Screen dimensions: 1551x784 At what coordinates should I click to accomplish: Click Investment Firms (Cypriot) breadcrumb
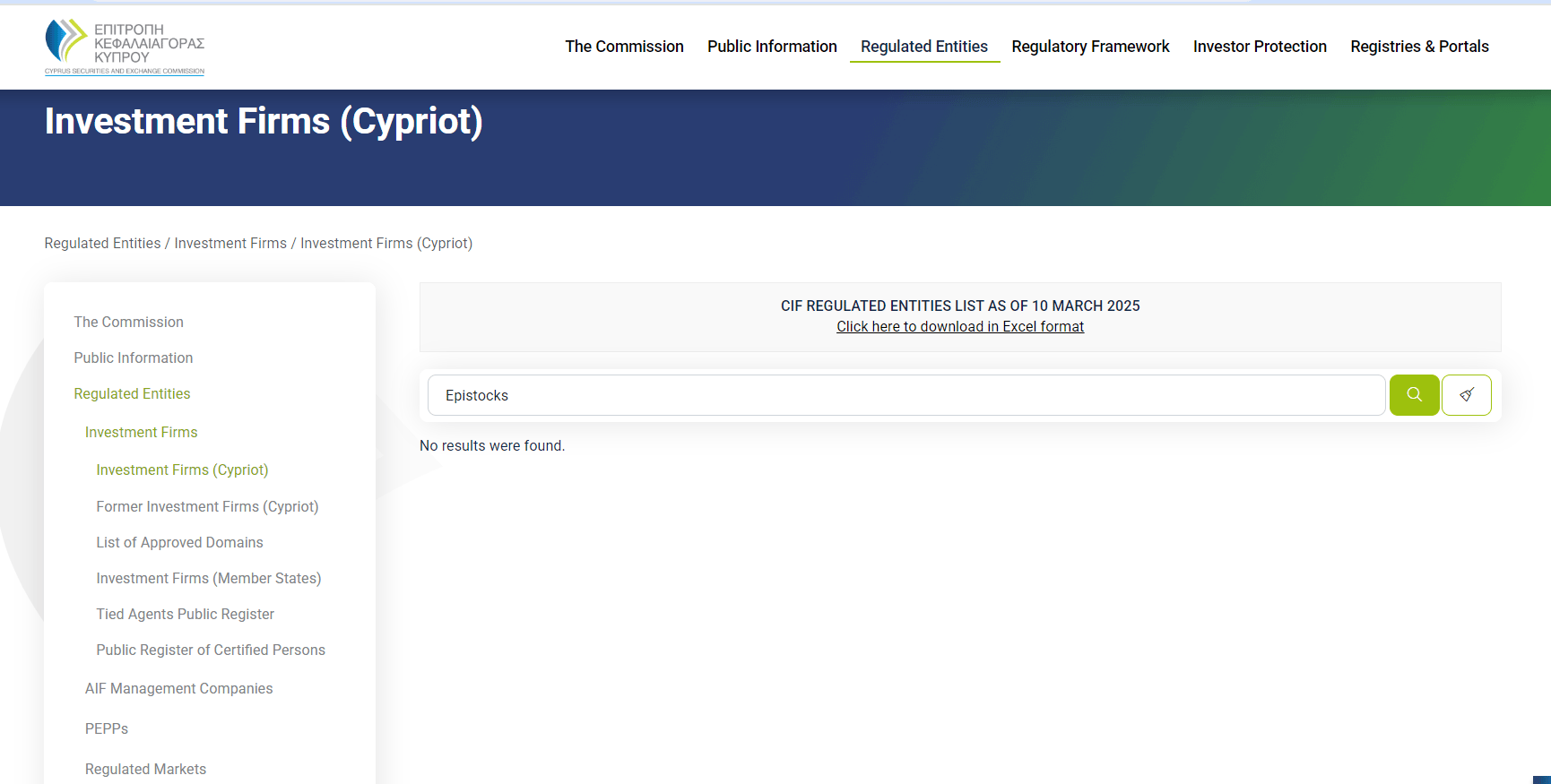pos(386,244)
